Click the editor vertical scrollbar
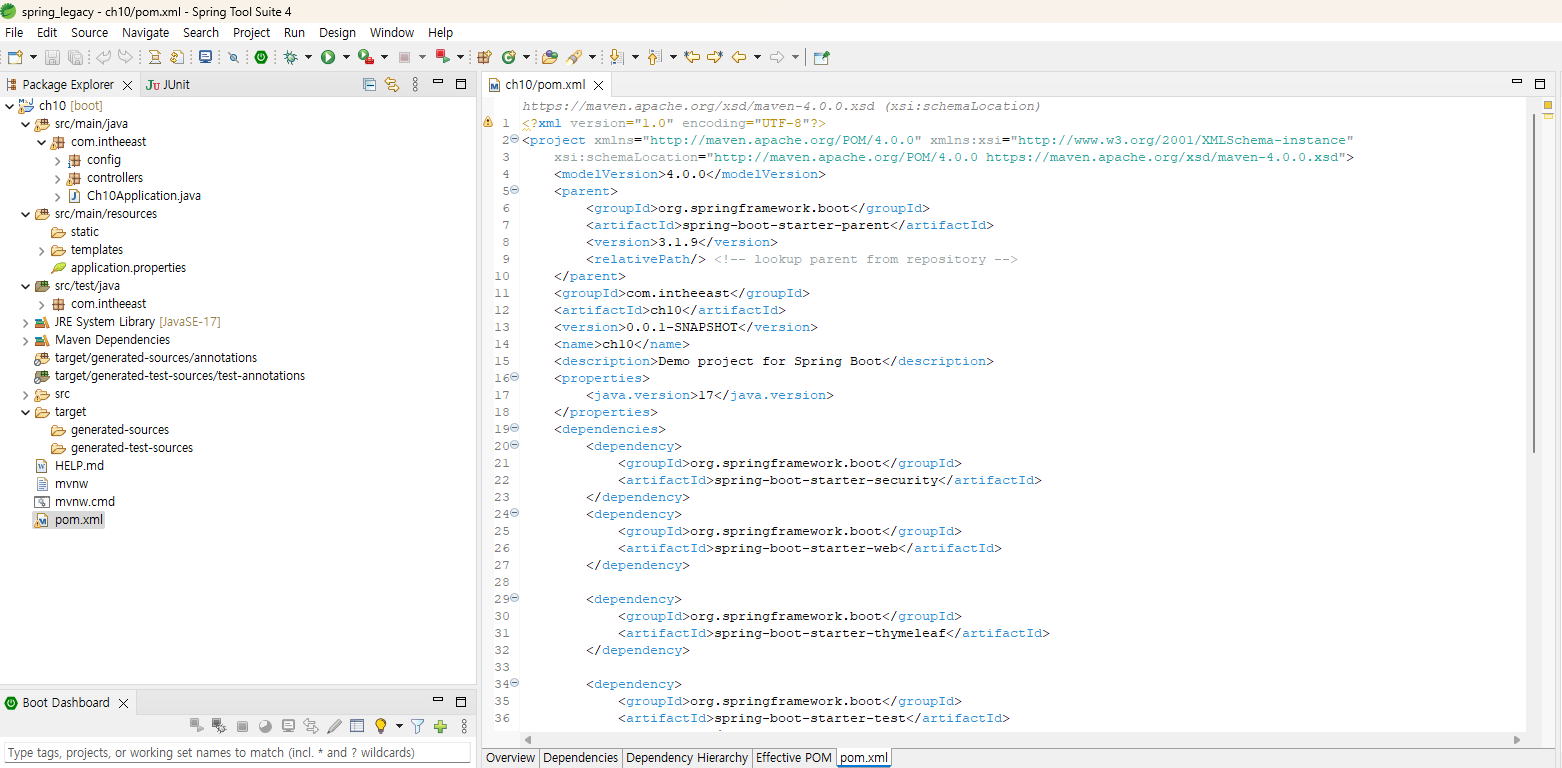The height and width of the screenshot is (768, 1562). (x=1535, y=283)
